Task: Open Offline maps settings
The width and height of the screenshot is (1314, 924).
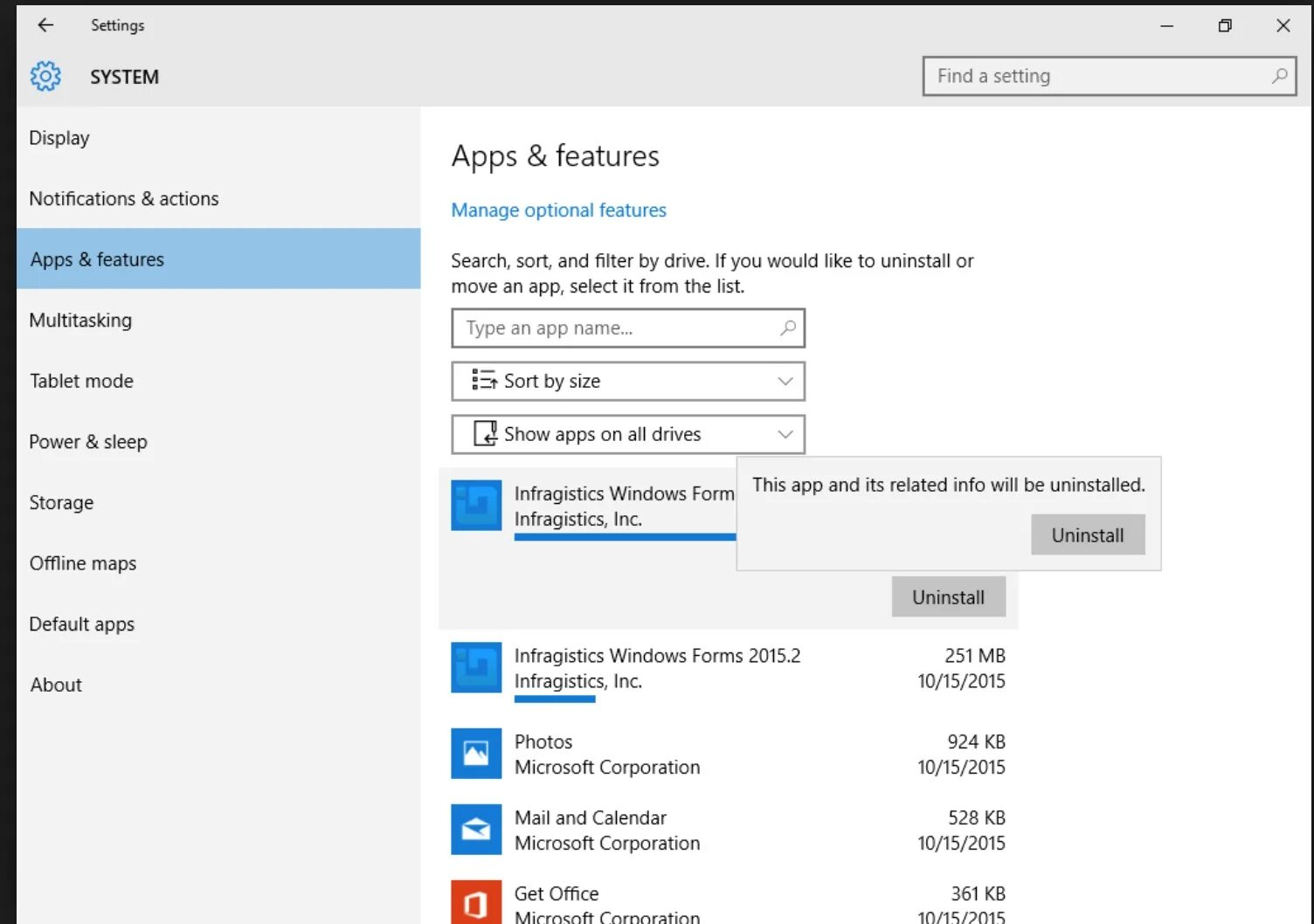Action: pyautogui.click(x=218, y=563)
